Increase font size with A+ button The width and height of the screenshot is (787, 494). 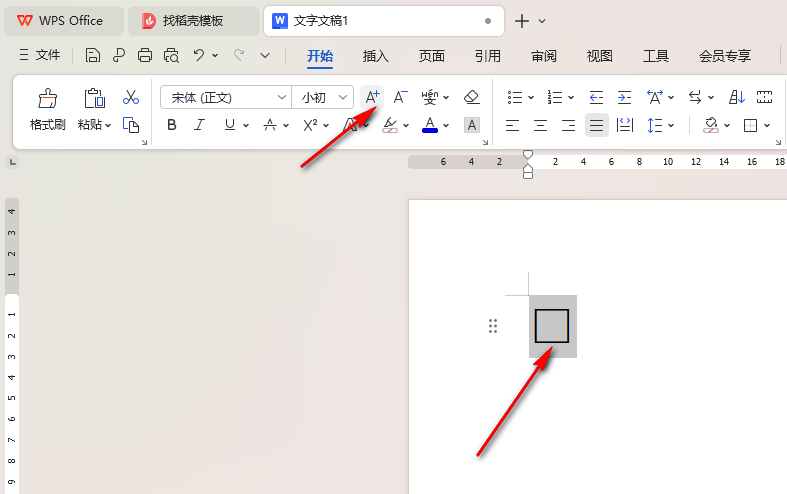pyautogui.click(x=372, y=97)
